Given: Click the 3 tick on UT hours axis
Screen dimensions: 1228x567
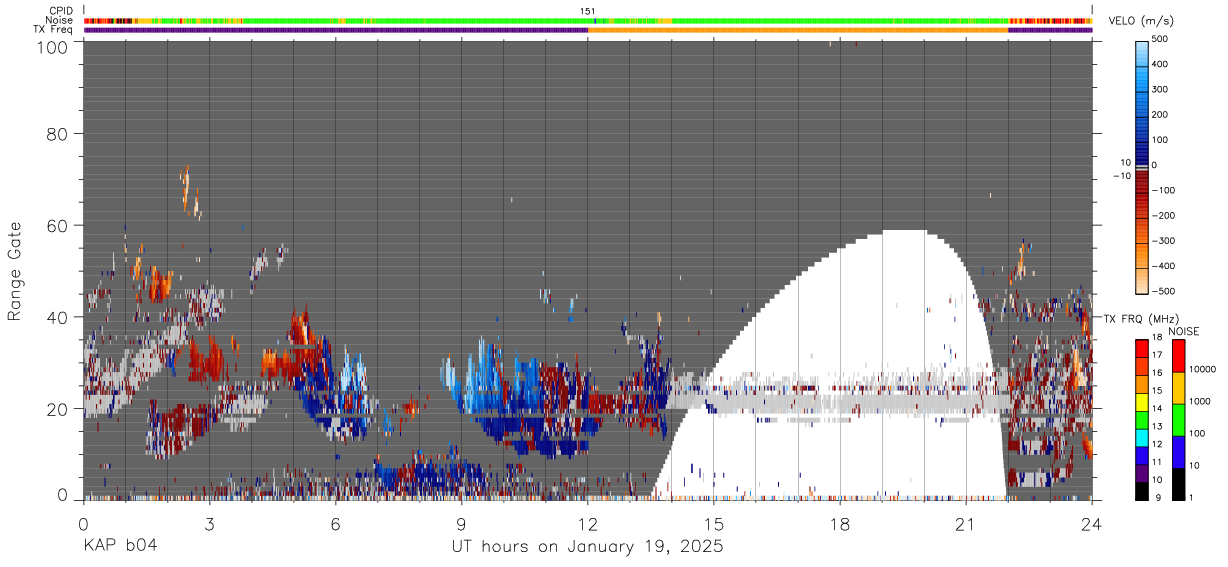Looking at the screenshot, I should (x=210, y=523).
